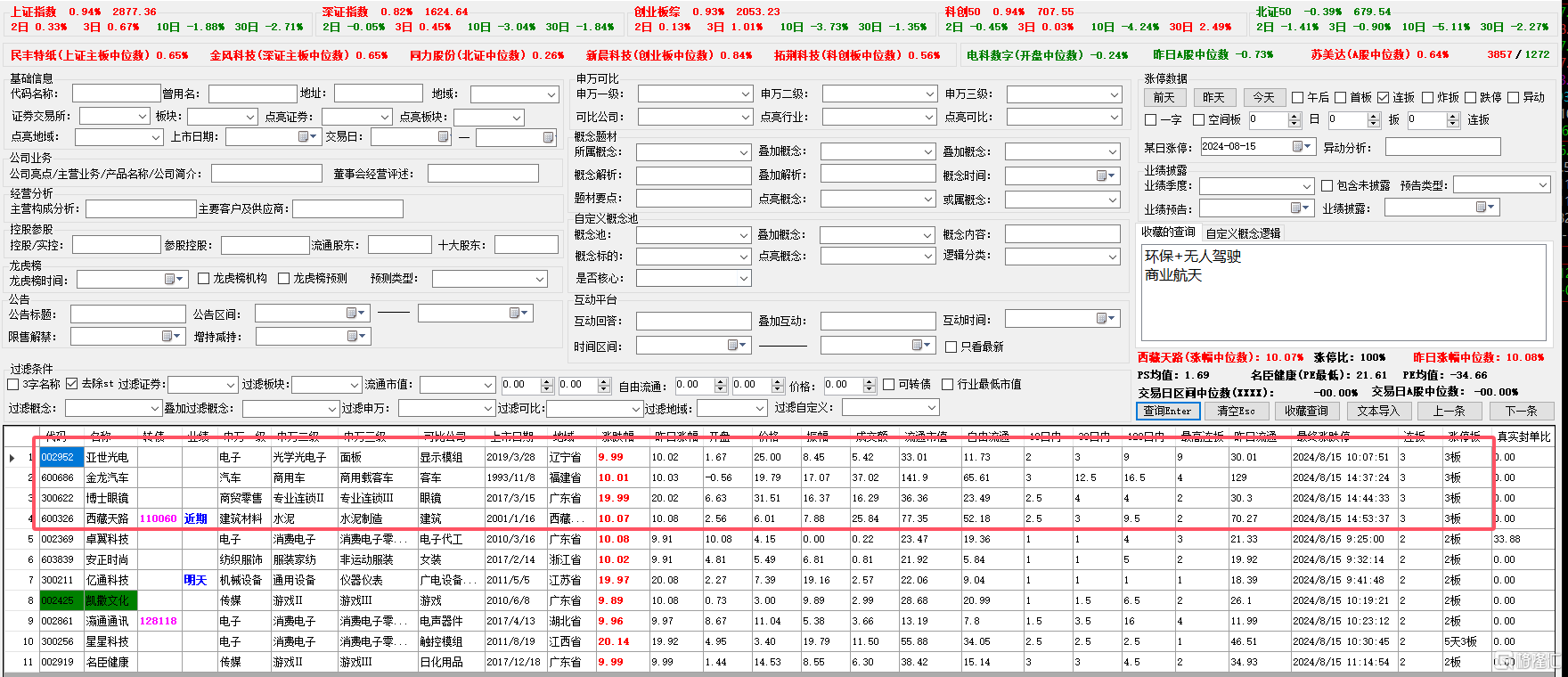Switch to 收藏的查询 tab
The height and width of the screenshot is (677, 1568).
point(1168,232)
